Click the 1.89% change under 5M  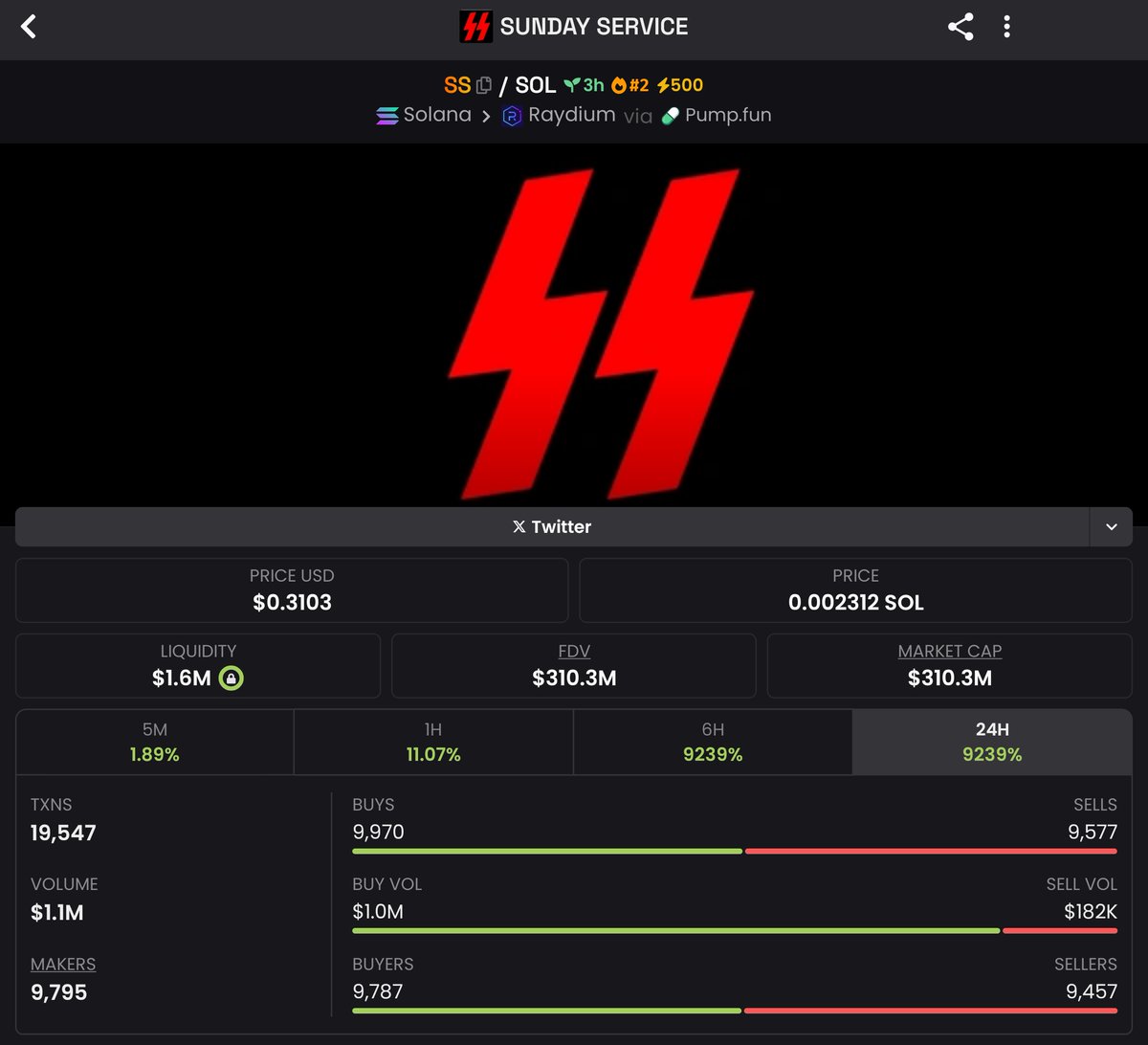155,755
